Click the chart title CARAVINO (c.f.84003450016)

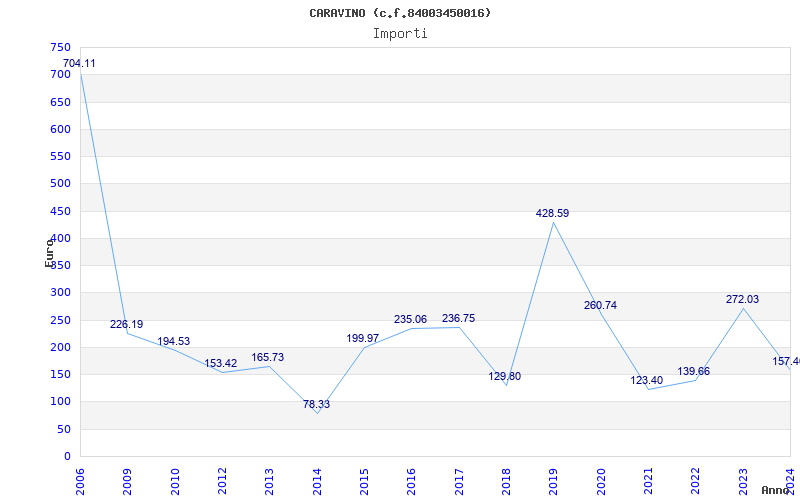point(400,13)
